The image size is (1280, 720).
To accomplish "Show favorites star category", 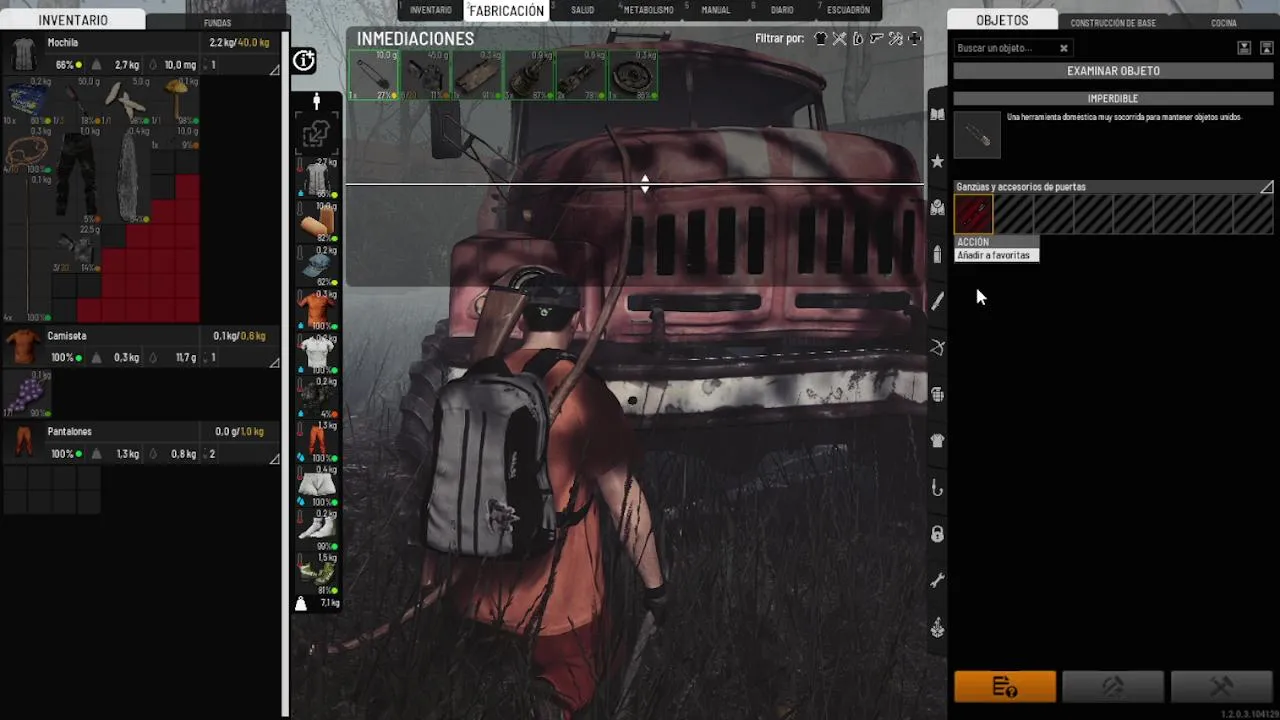I will [x=937, y=161].
